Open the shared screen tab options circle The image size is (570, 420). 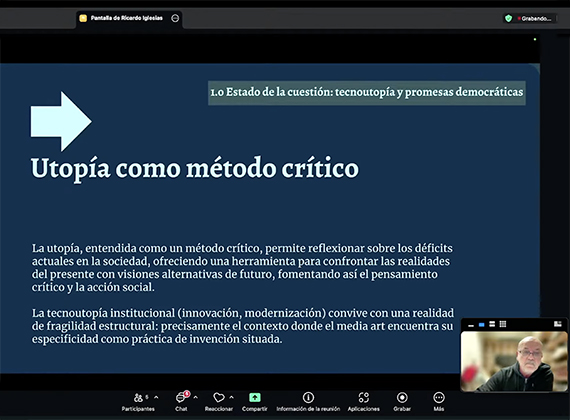175,18
